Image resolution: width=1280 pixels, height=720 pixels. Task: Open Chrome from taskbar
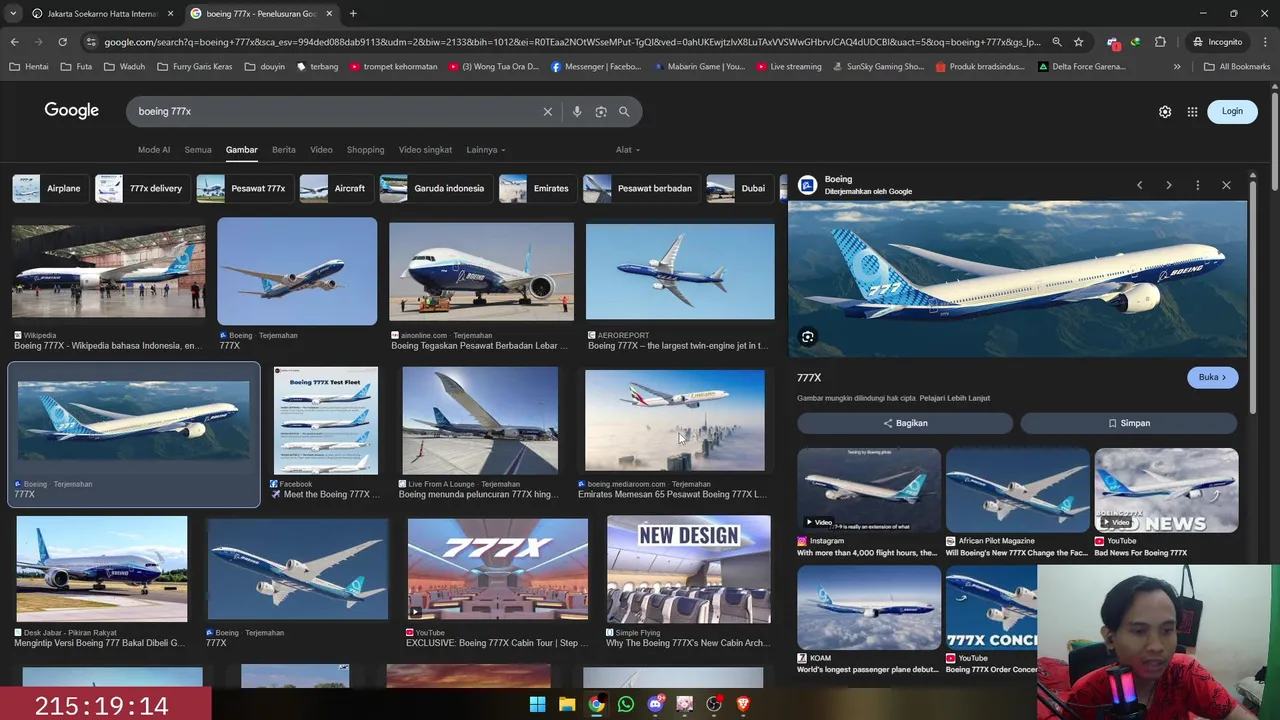click(x=596, y=704)
